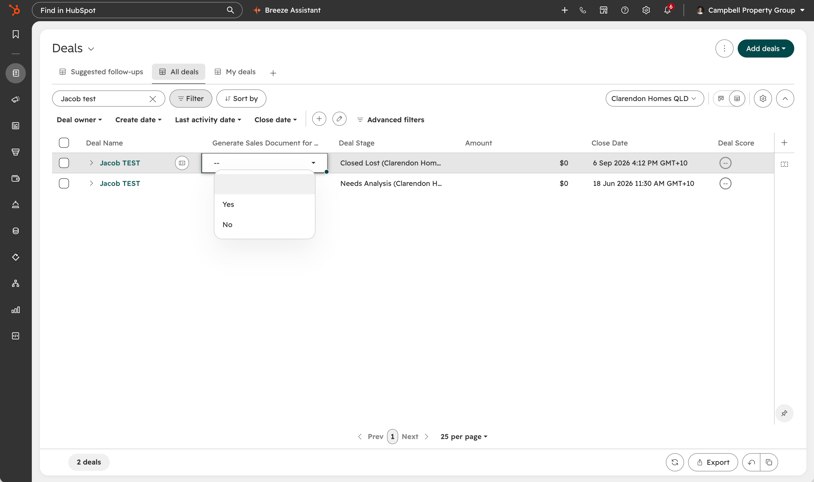Click the HubSpot sprocket logo
This screenshot has height=482, width=814.
15,10
